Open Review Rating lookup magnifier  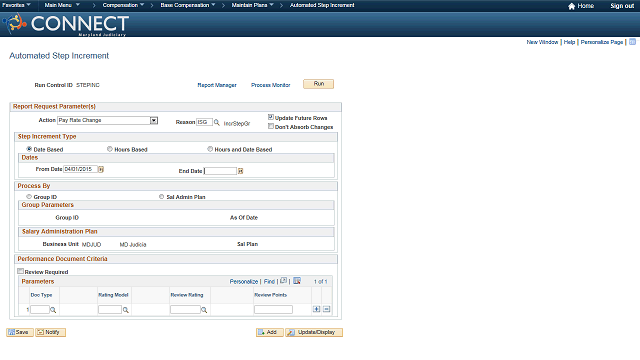(204, 310)
